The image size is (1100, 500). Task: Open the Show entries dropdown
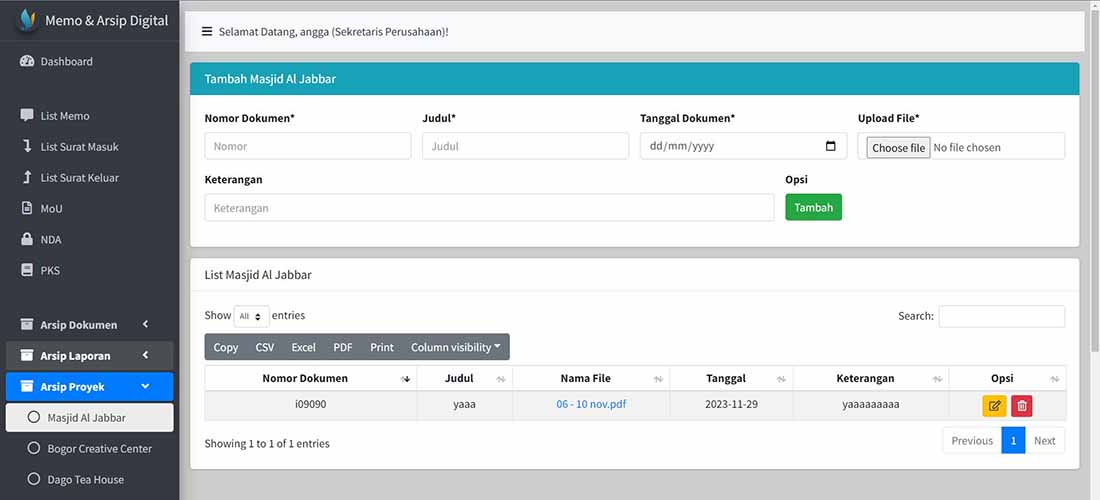(x=251, y=316)
